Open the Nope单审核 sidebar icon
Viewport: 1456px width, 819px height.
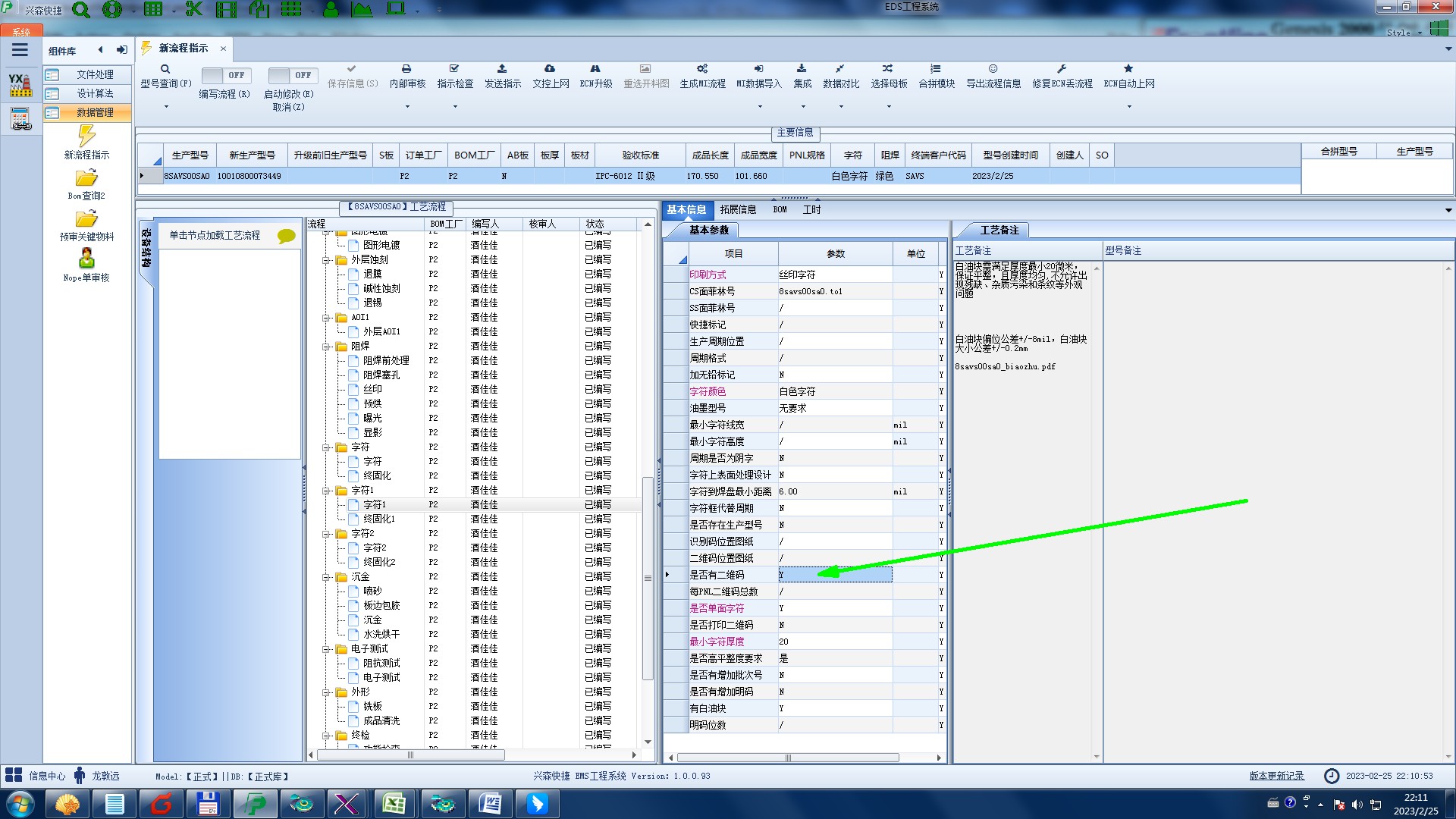[86, 259]
